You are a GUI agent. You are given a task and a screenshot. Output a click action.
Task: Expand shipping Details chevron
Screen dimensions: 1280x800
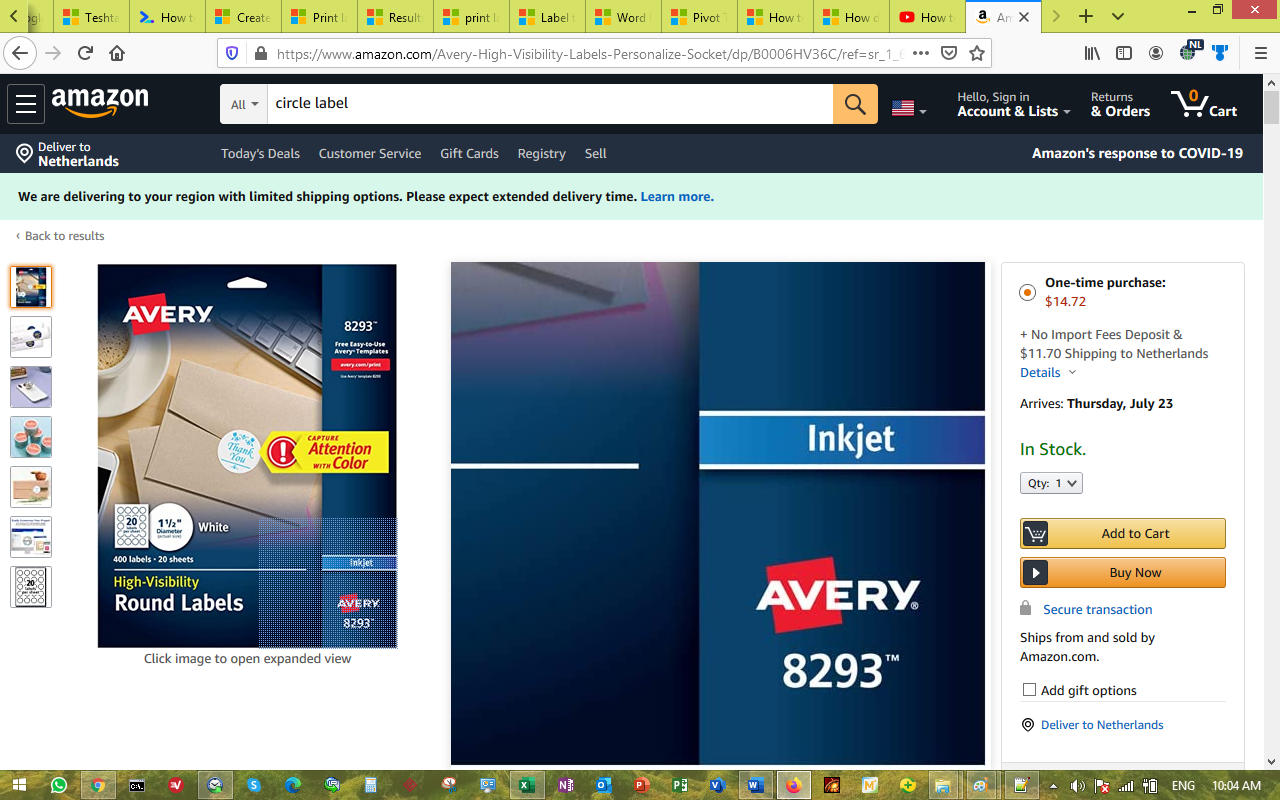click(x=1072, y=373)
